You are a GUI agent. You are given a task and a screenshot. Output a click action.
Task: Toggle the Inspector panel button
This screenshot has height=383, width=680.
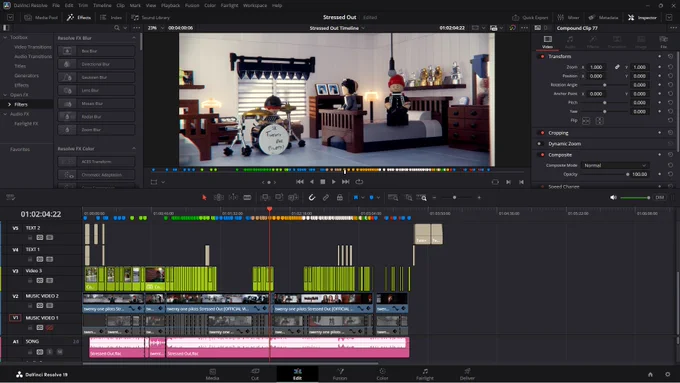[x=642, y=17]
